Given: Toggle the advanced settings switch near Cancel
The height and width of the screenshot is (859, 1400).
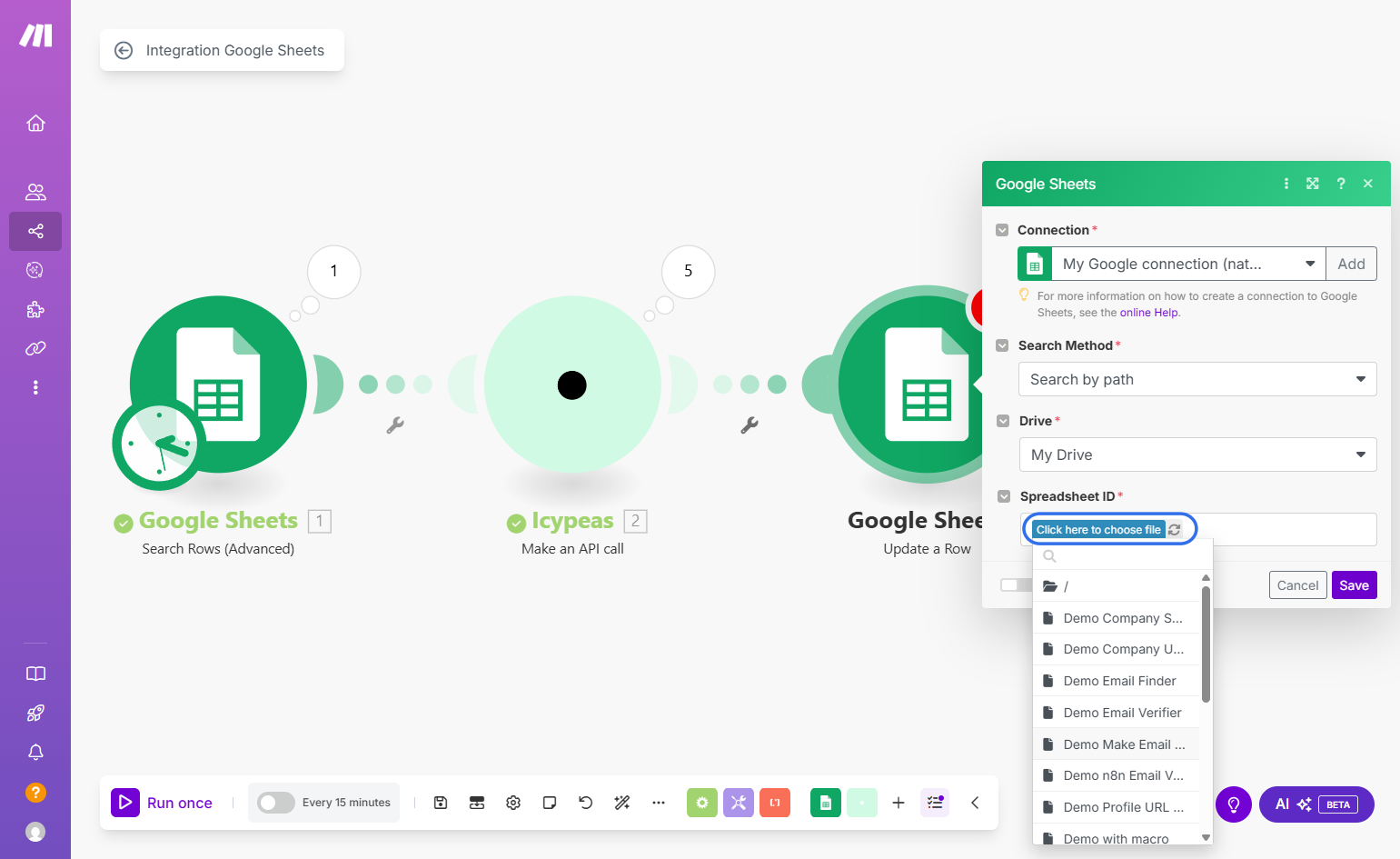Looking at the screenshot, I should pyautogui.click(x=1016, y=585).
